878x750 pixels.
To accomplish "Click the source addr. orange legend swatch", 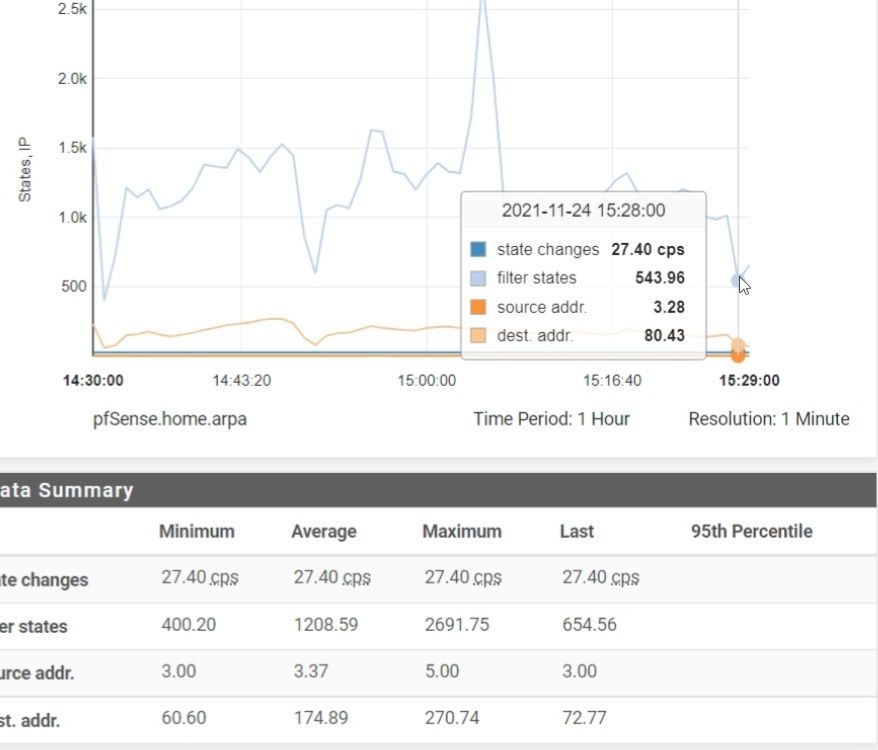I will [478, 307].
